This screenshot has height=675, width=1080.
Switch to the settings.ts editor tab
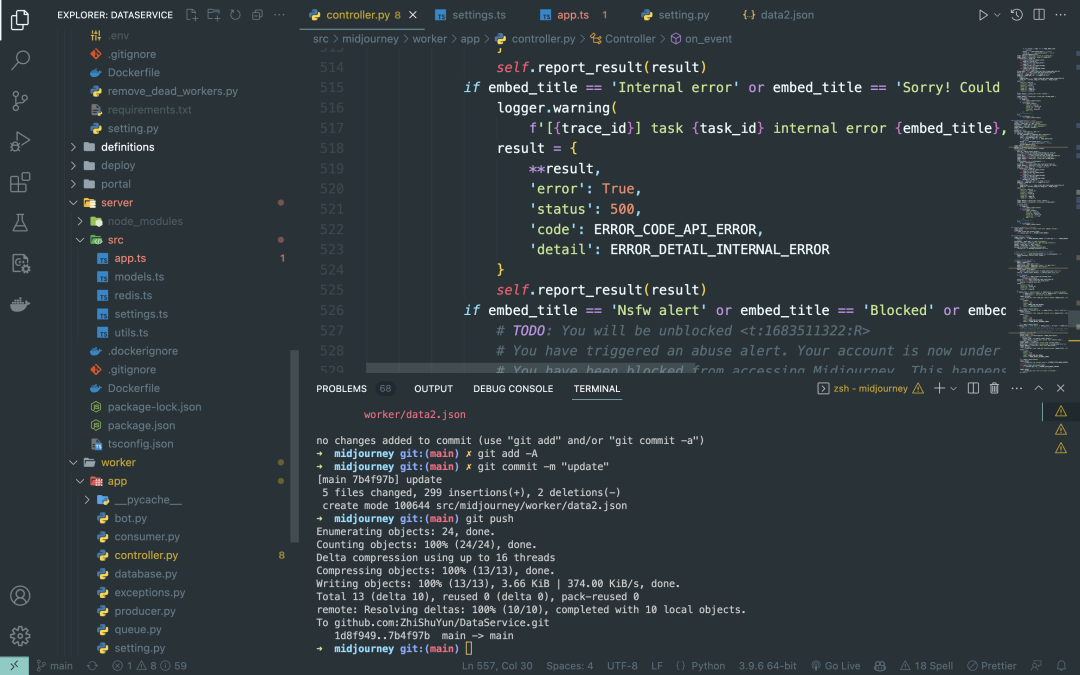click(x=470, y=14)
